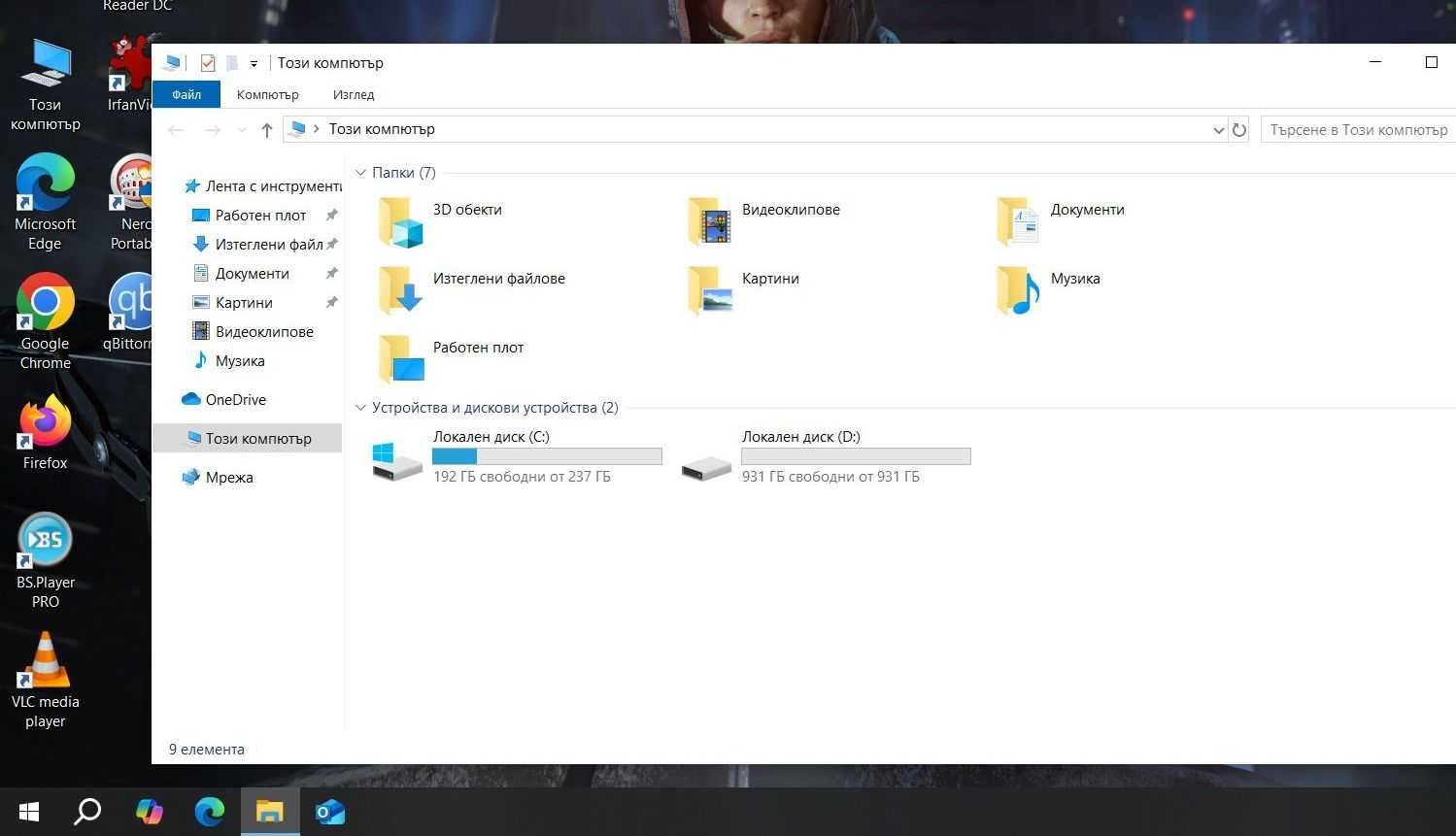Go back with the Back arrow
The height and width of the screenshot is (836, 1456).
(x=176, y=129)
